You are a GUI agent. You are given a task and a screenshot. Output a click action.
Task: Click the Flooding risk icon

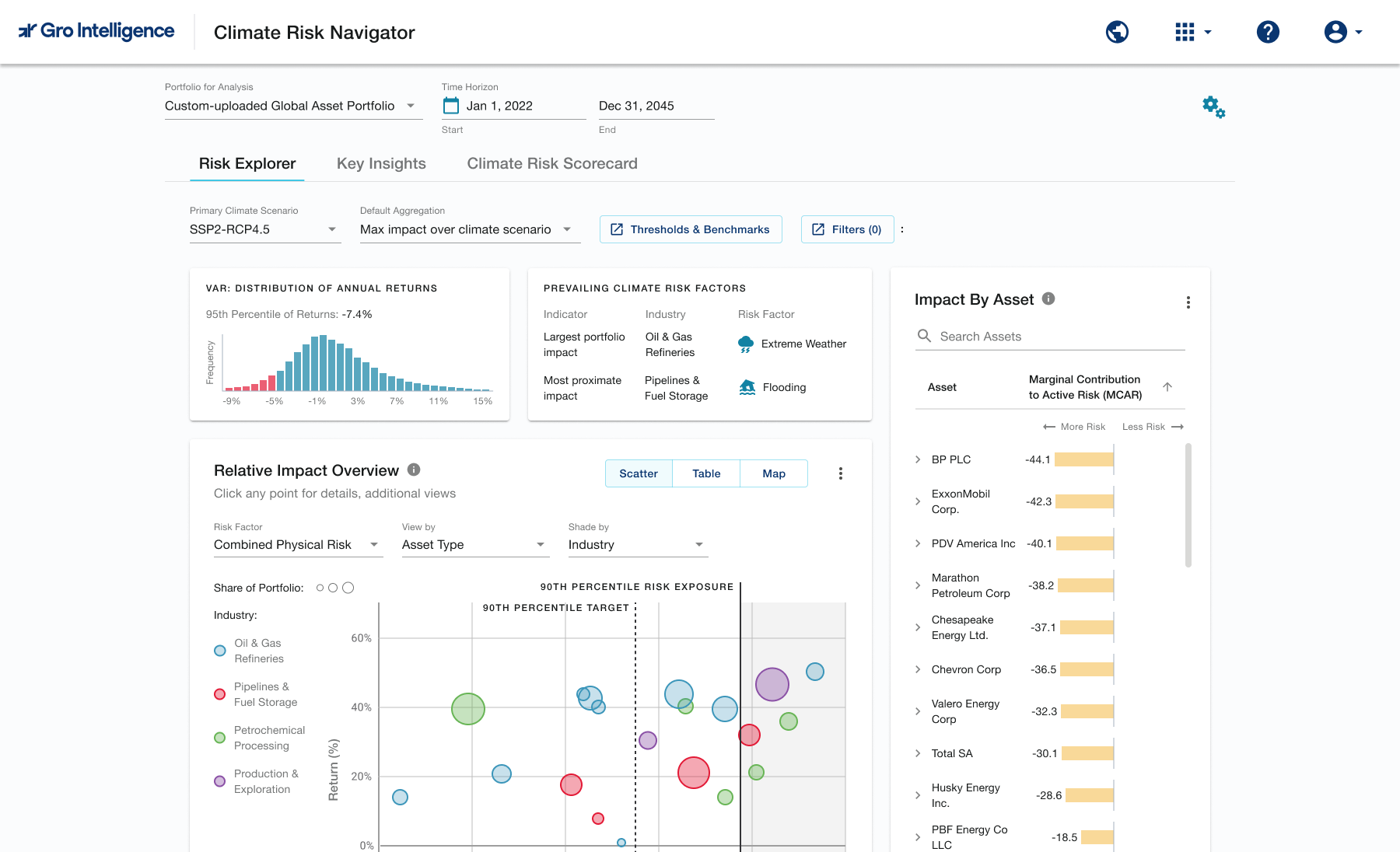coord(747,387)
